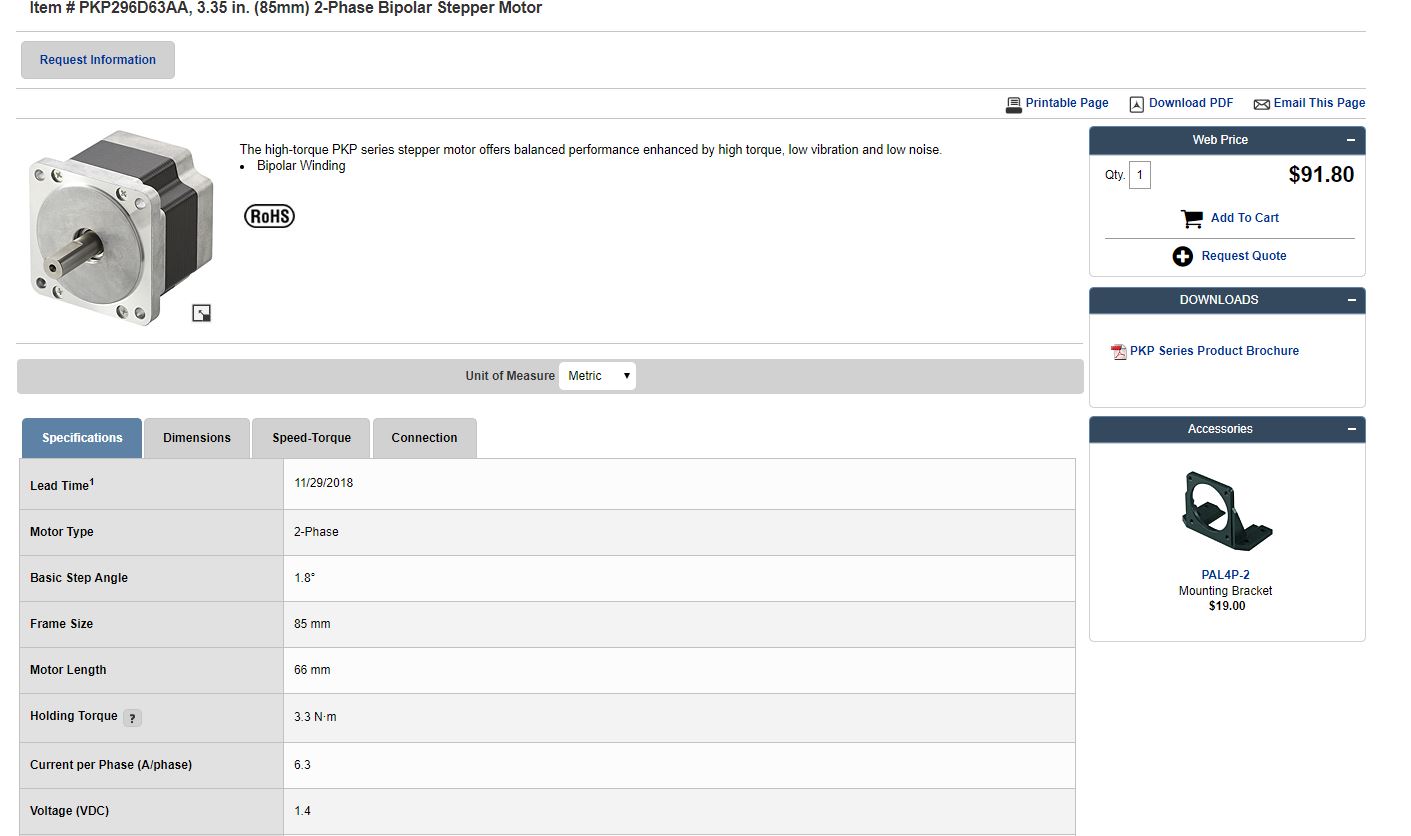Click the Lead Time row label
1411x836 pixels.
click(62, 485)
